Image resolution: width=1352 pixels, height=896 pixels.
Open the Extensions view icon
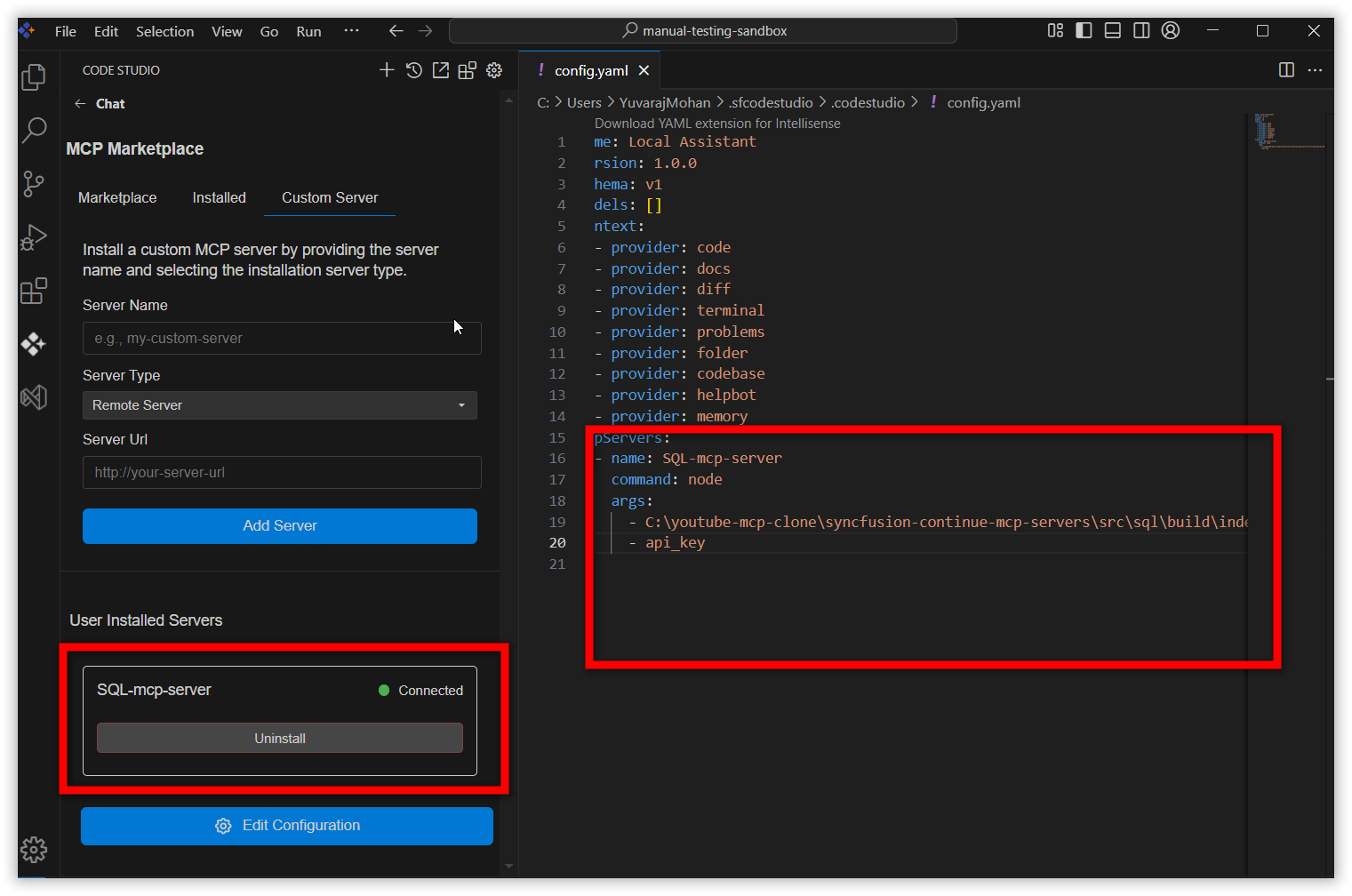point(34,291)
